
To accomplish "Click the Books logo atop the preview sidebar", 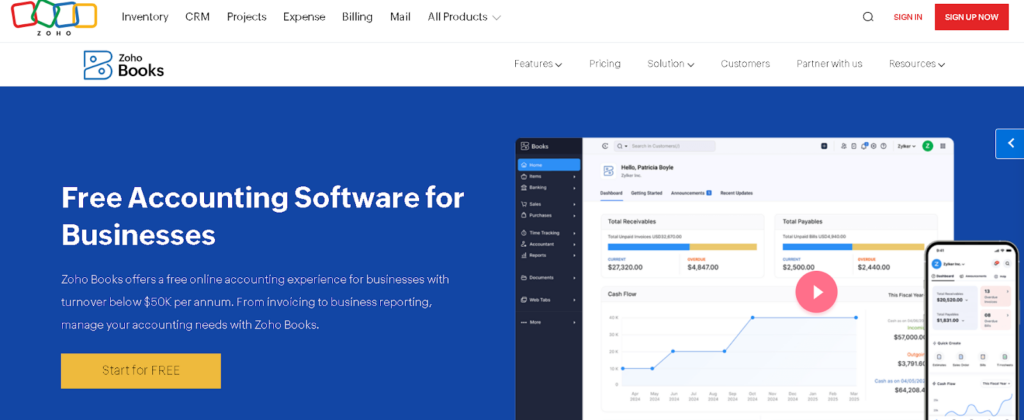I will coord(535,146).
